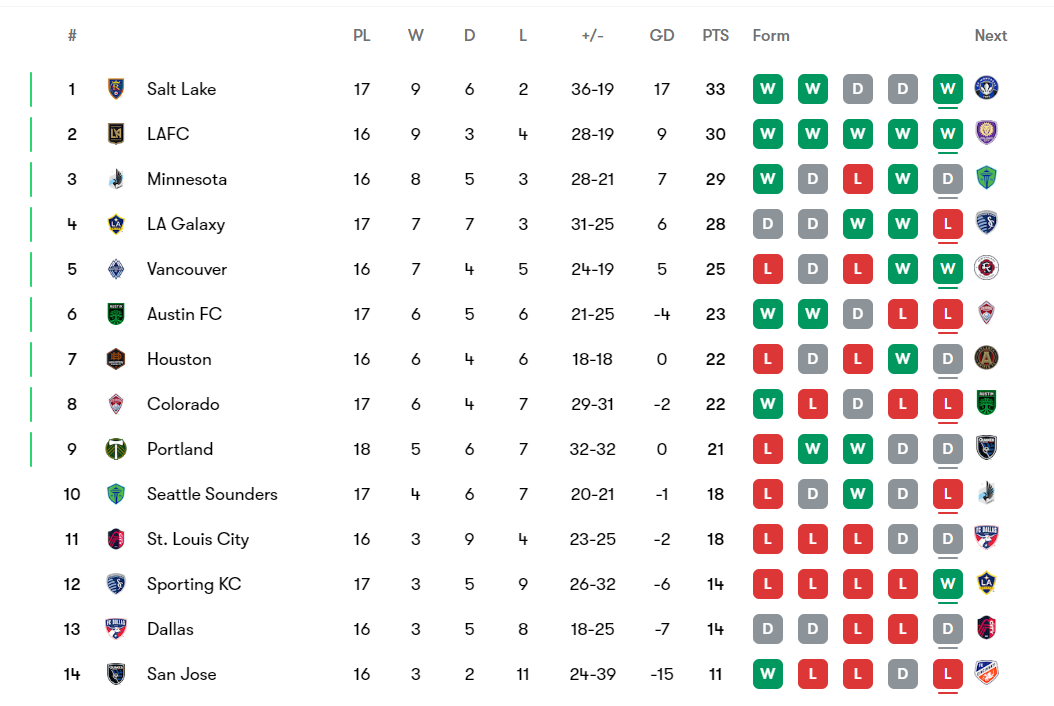Click Sporting KC's next opponent logo

coord(987,584)
